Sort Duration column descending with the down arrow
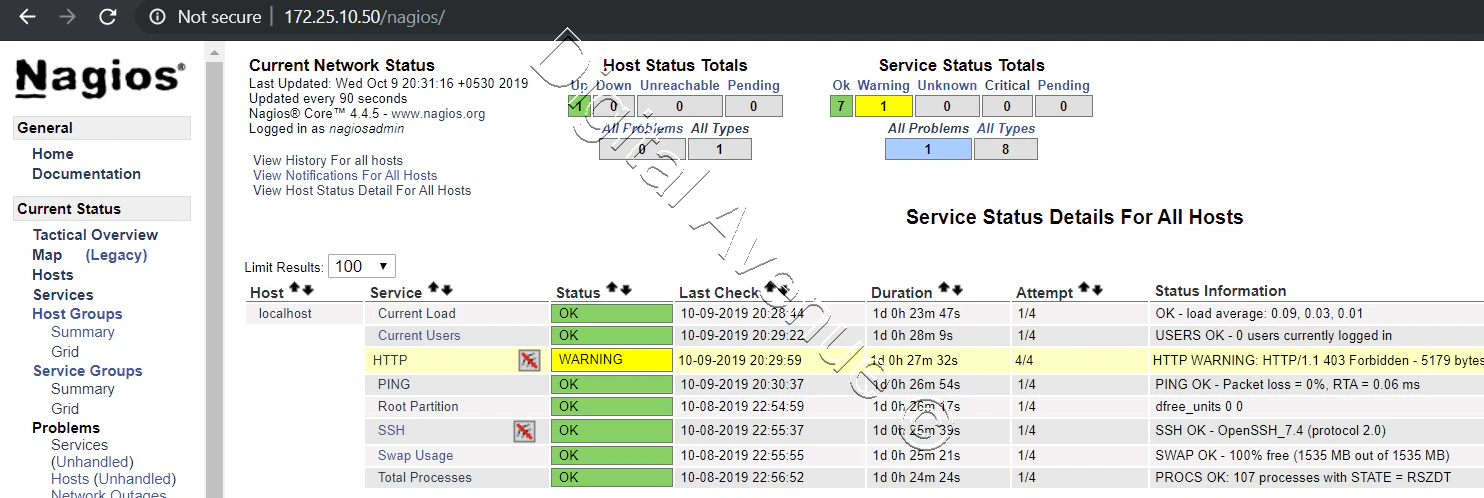Image resolution: width=1484 pixels, height=498 pixels. coord(956,289)
